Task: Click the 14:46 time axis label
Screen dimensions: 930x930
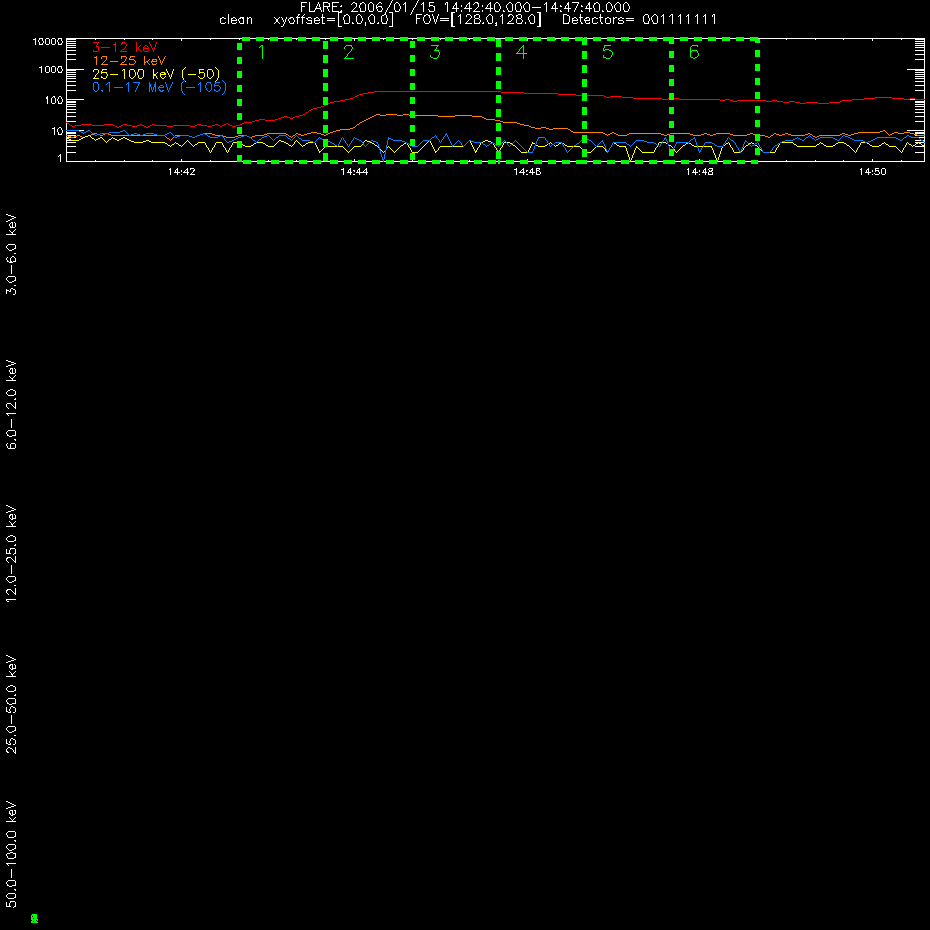Action: coord(527,172)
